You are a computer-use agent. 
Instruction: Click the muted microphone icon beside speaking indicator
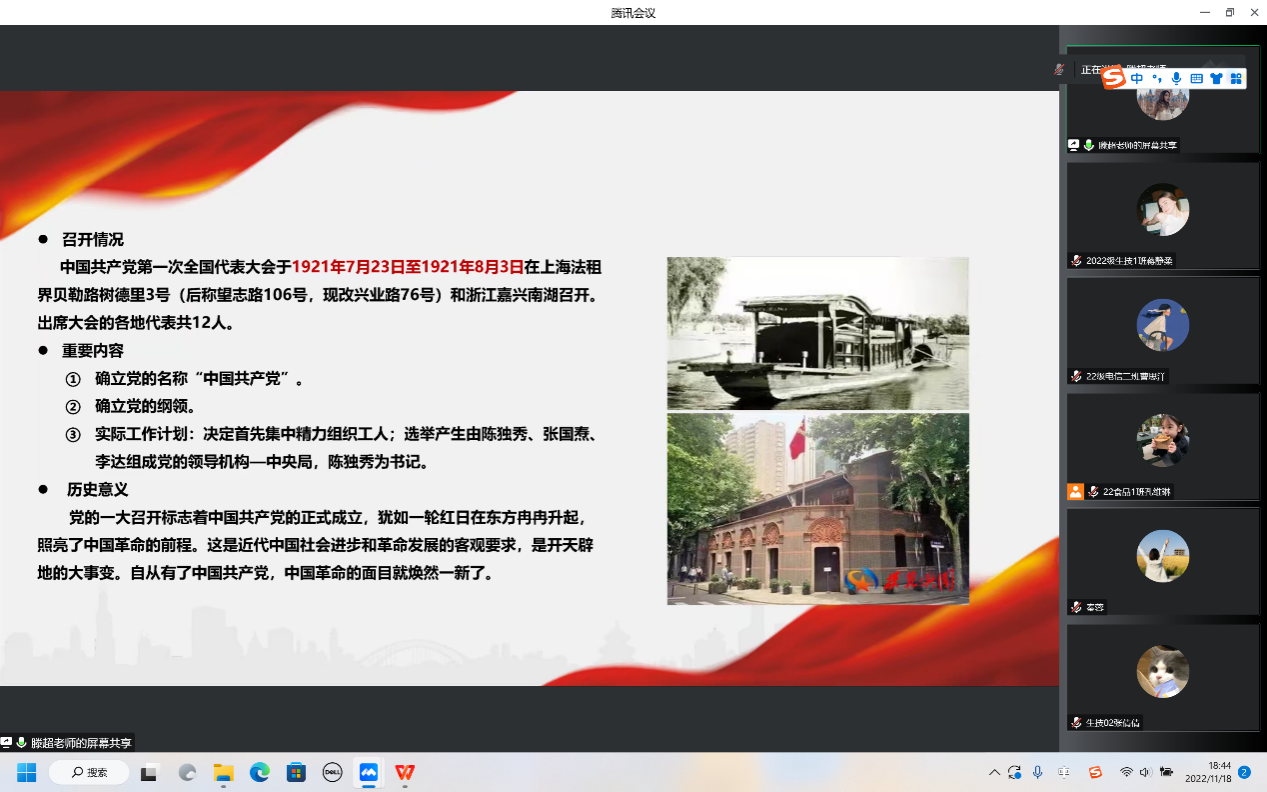pos(1059,70)
